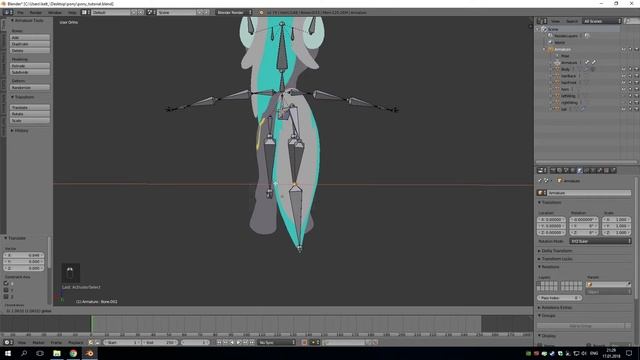Click the taskbar search magnifier icon
Image resolution: width=640 pixels, height=360 pixels.
pos(24,353)
